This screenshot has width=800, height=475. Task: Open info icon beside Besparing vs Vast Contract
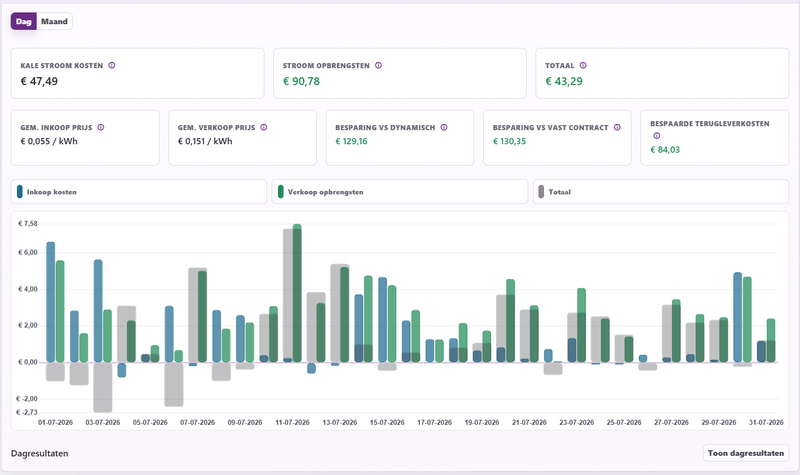[x=617, y=128]
